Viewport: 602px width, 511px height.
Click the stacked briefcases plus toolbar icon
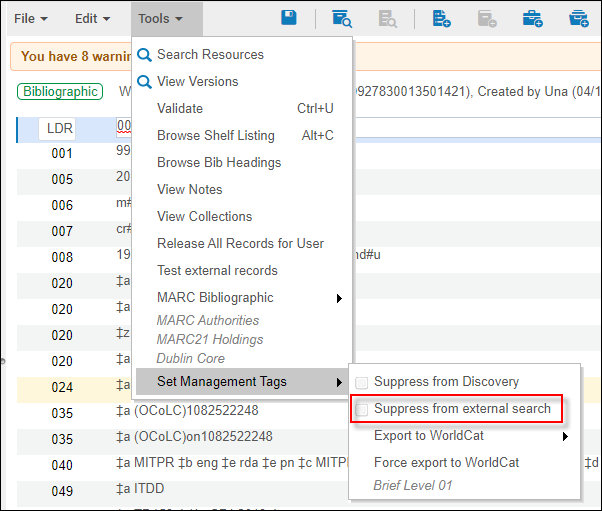pos(579,18)
